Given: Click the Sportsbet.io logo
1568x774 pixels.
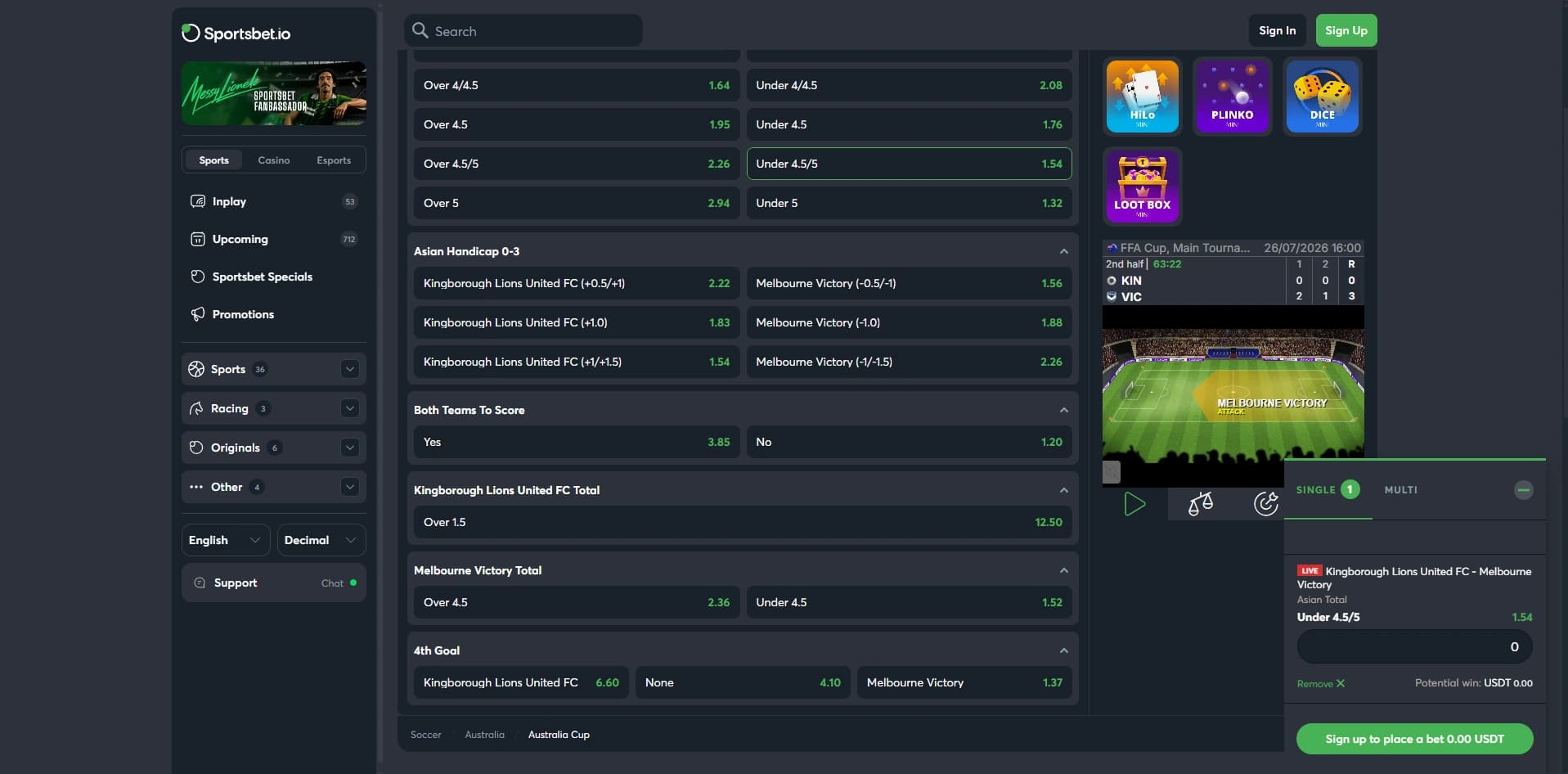Looking at the screenshot, I should point(236,34).
